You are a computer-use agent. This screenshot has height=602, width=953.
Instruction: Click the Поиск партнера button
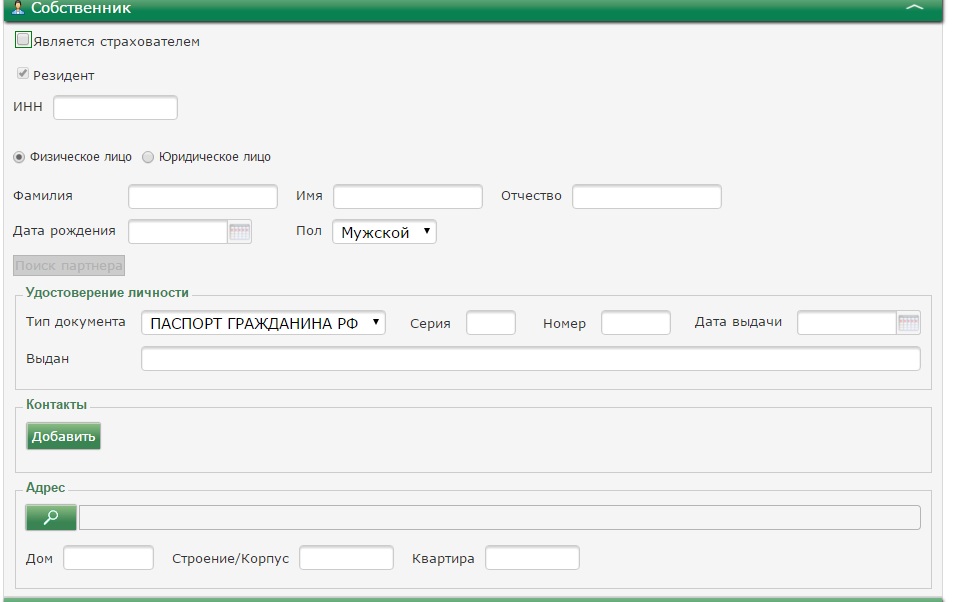point(69,266)
